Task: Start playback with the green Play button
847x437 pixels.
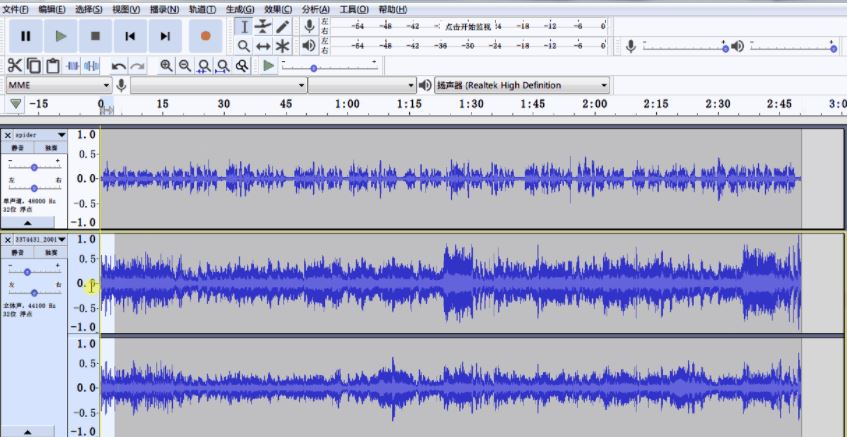Action: 60,36
